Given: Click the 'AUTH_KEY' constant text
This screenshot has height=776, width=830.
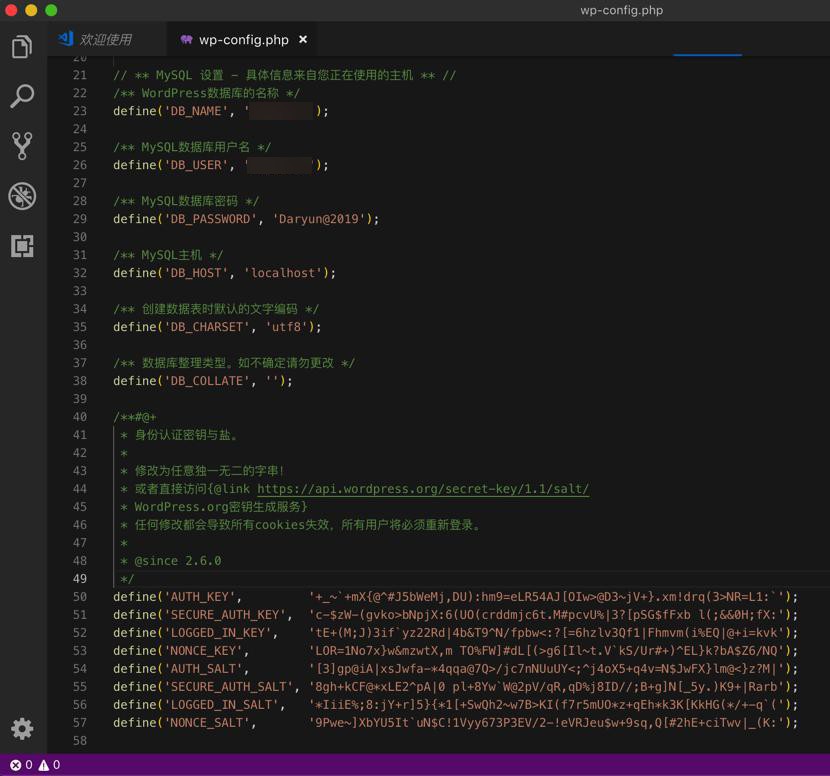Looking at the screenshot, I should [x=200, y=597].
